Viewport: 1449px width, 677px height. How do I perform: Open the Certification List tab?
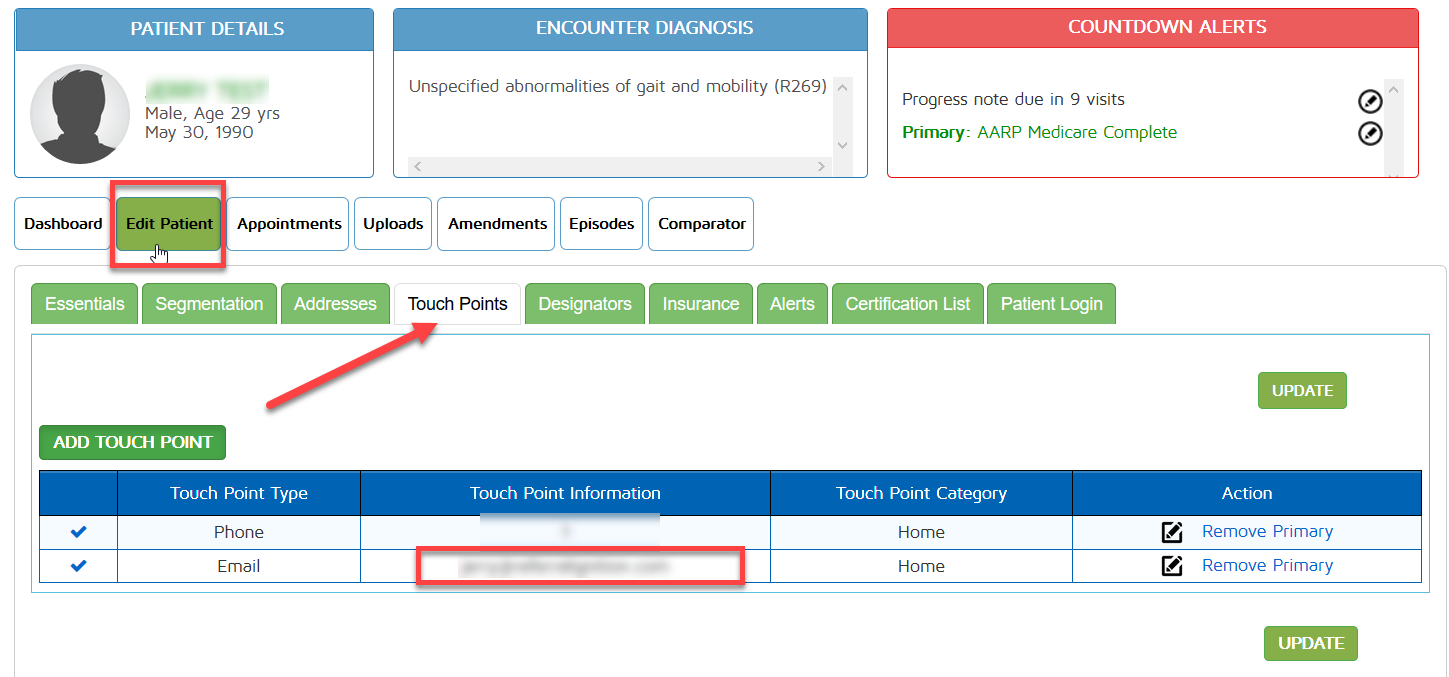coord(907,304)
